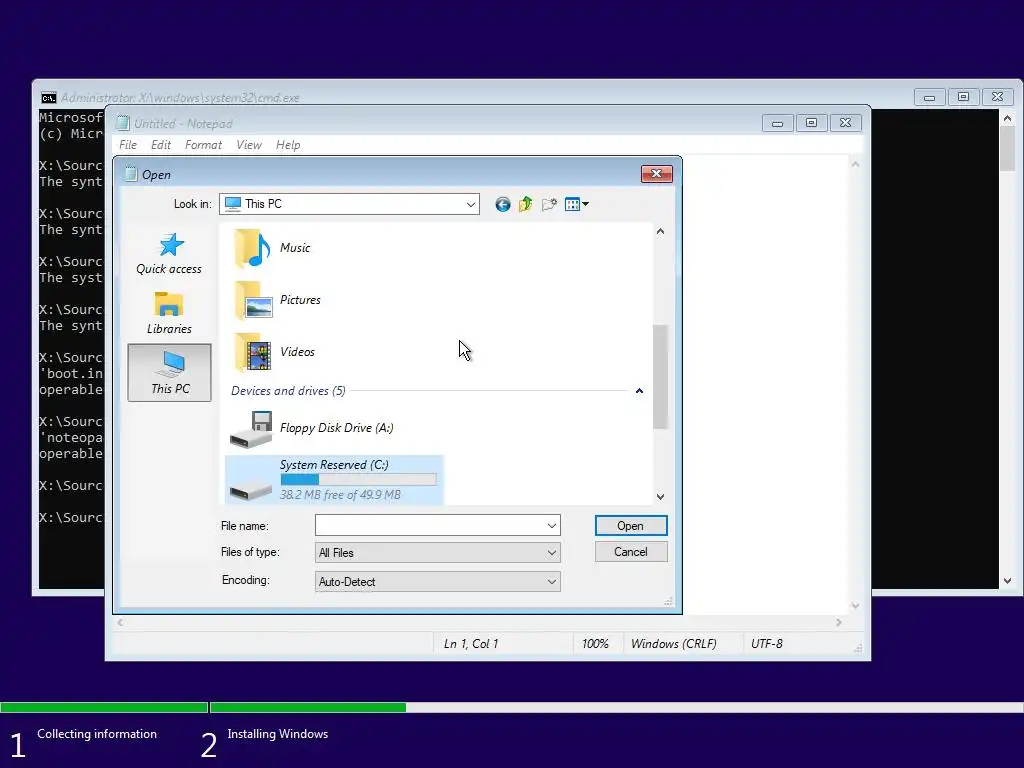Open the View Menu icon dropdown
The width and height of the screenshot is (1024, 768).
click(x=577, y=204)
